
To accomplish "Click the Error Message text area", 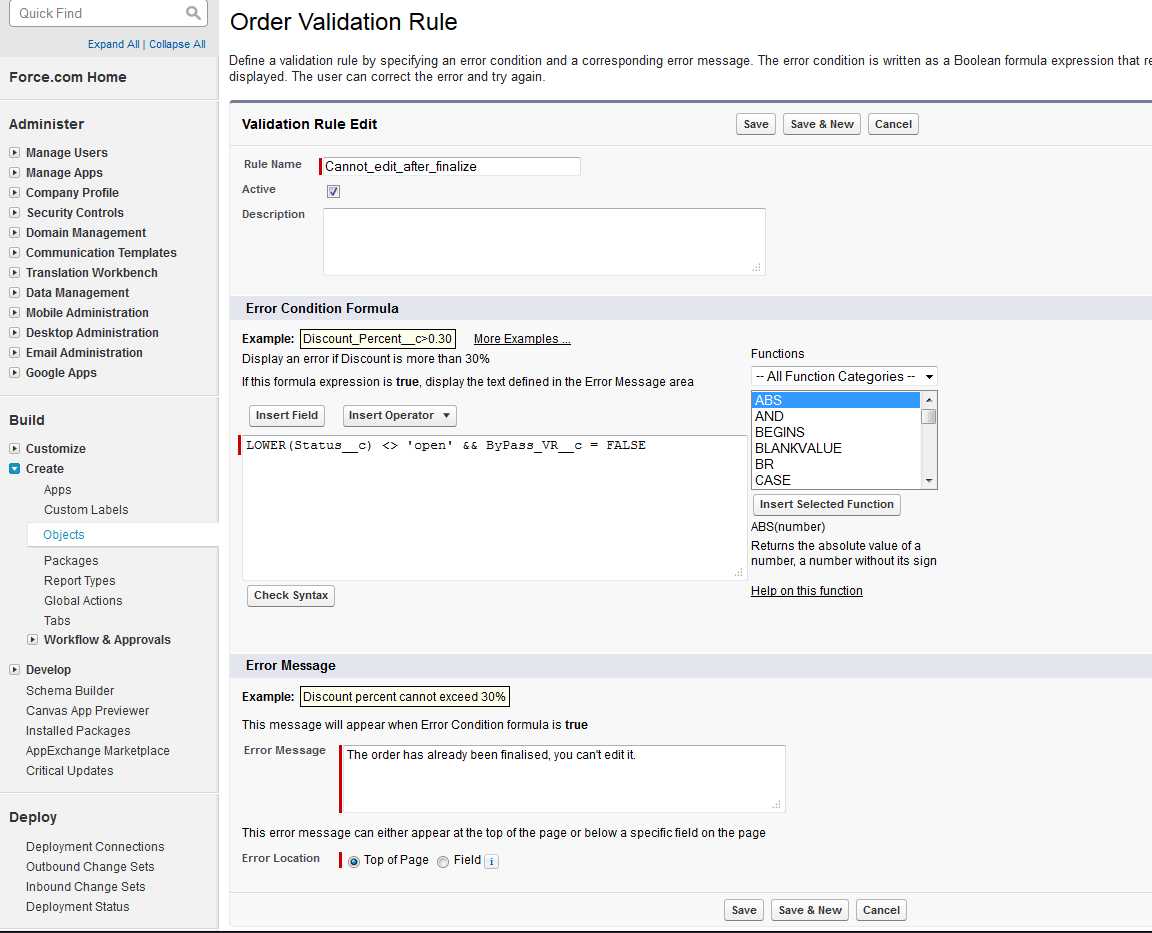I will 564,779.
